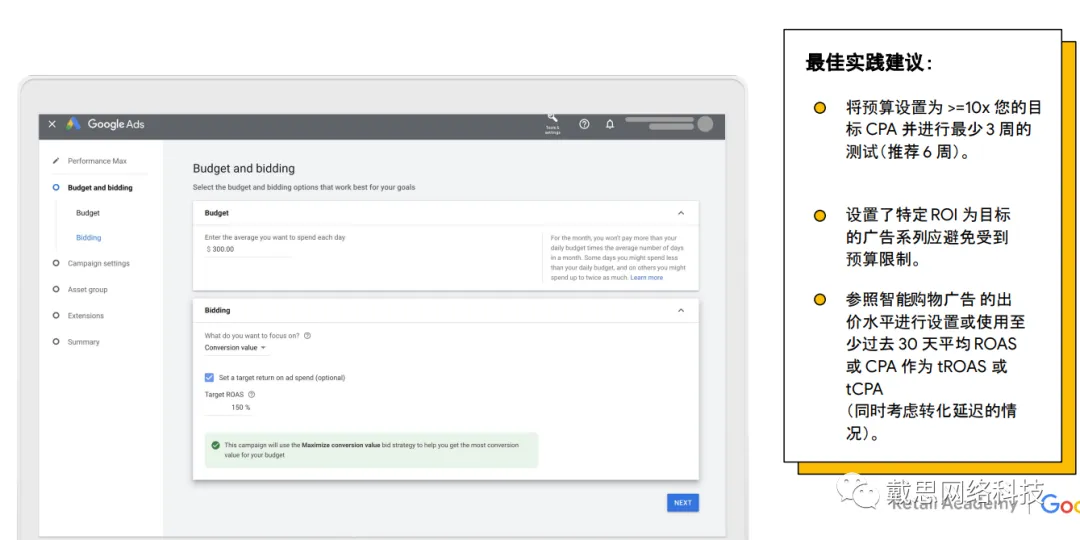Click the daily budget amount field

coord(248,249)
